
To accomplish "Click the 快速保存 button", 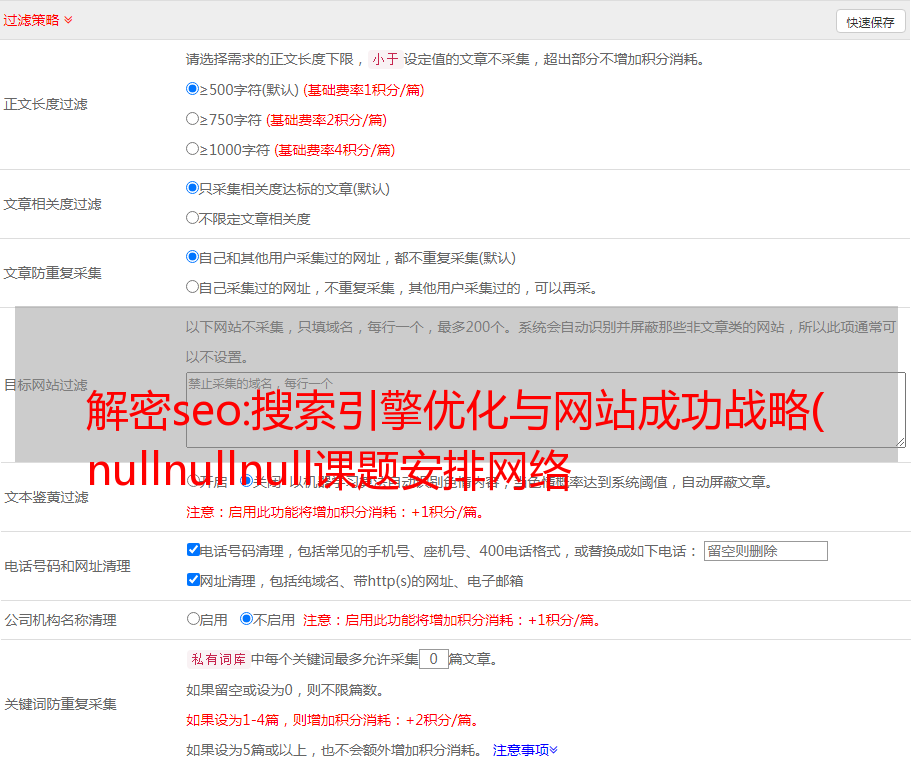I will (x=870, y=22).
